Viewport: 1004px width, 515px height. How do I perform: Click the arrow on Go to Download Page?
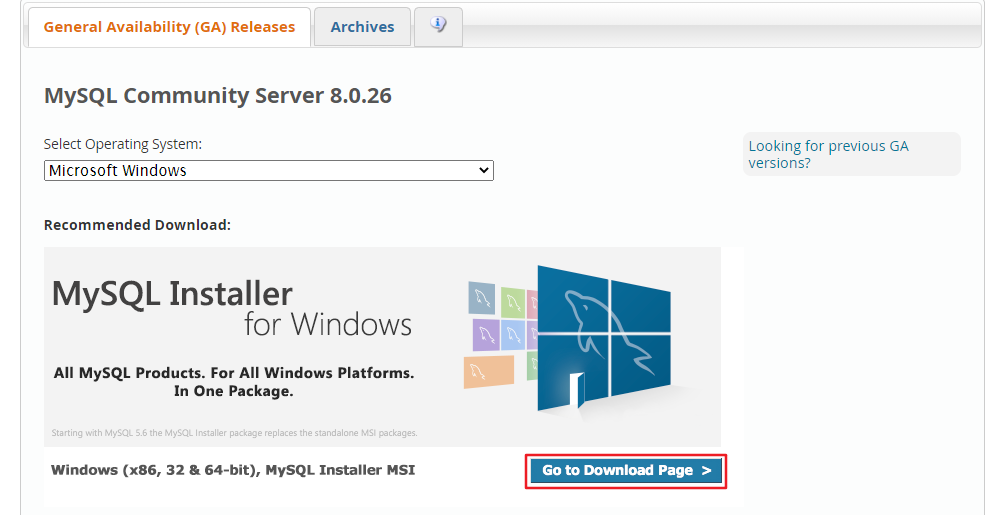(x=706, y=471)
